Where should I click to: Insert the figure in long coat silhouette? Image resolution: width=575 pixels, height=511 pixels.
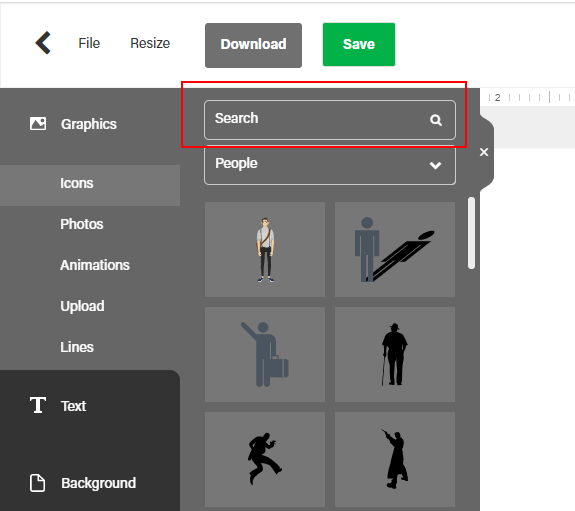pyautogui.click(x=395, y=459)
